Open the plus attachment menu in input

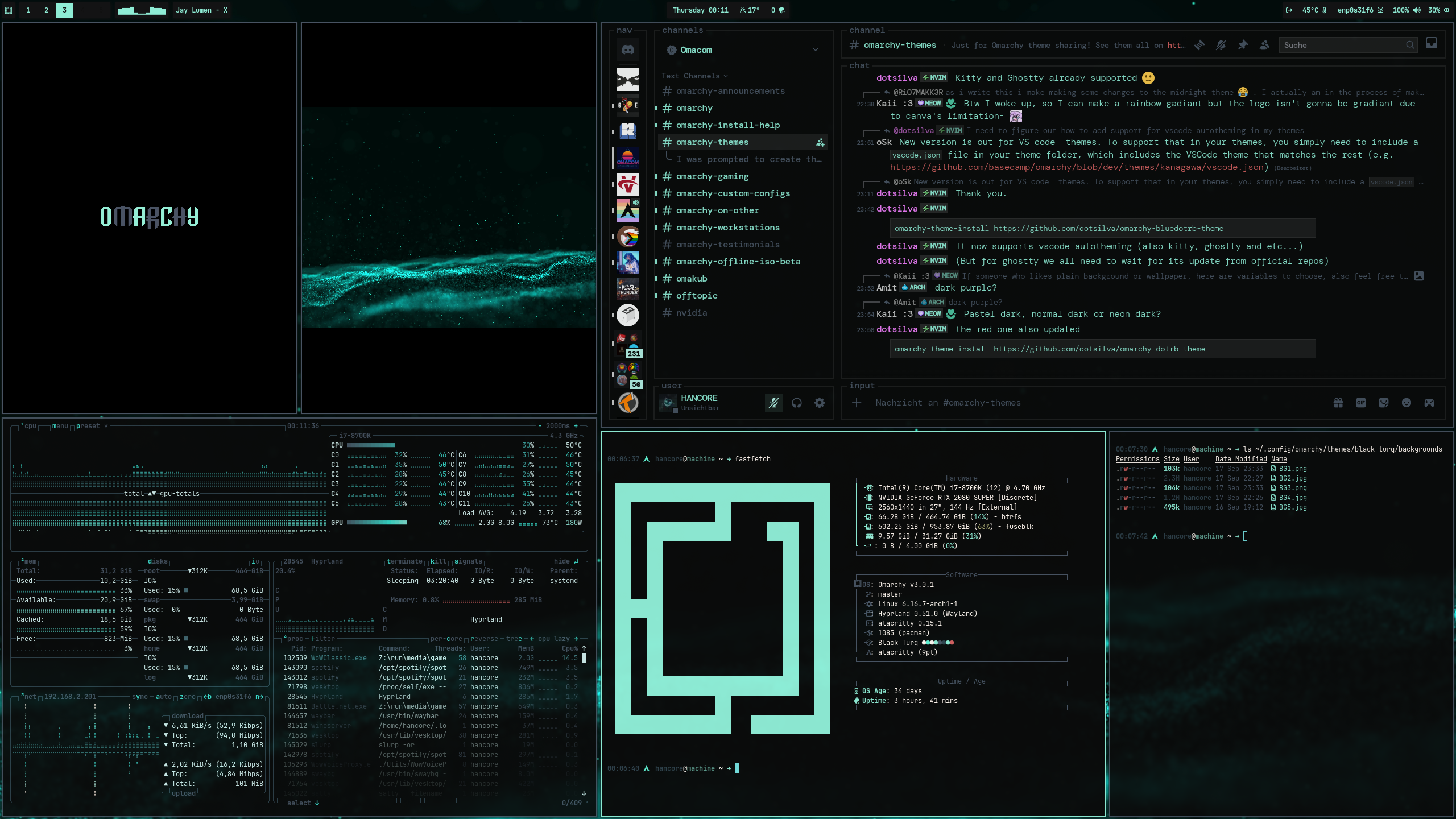(x=857, y=403)
